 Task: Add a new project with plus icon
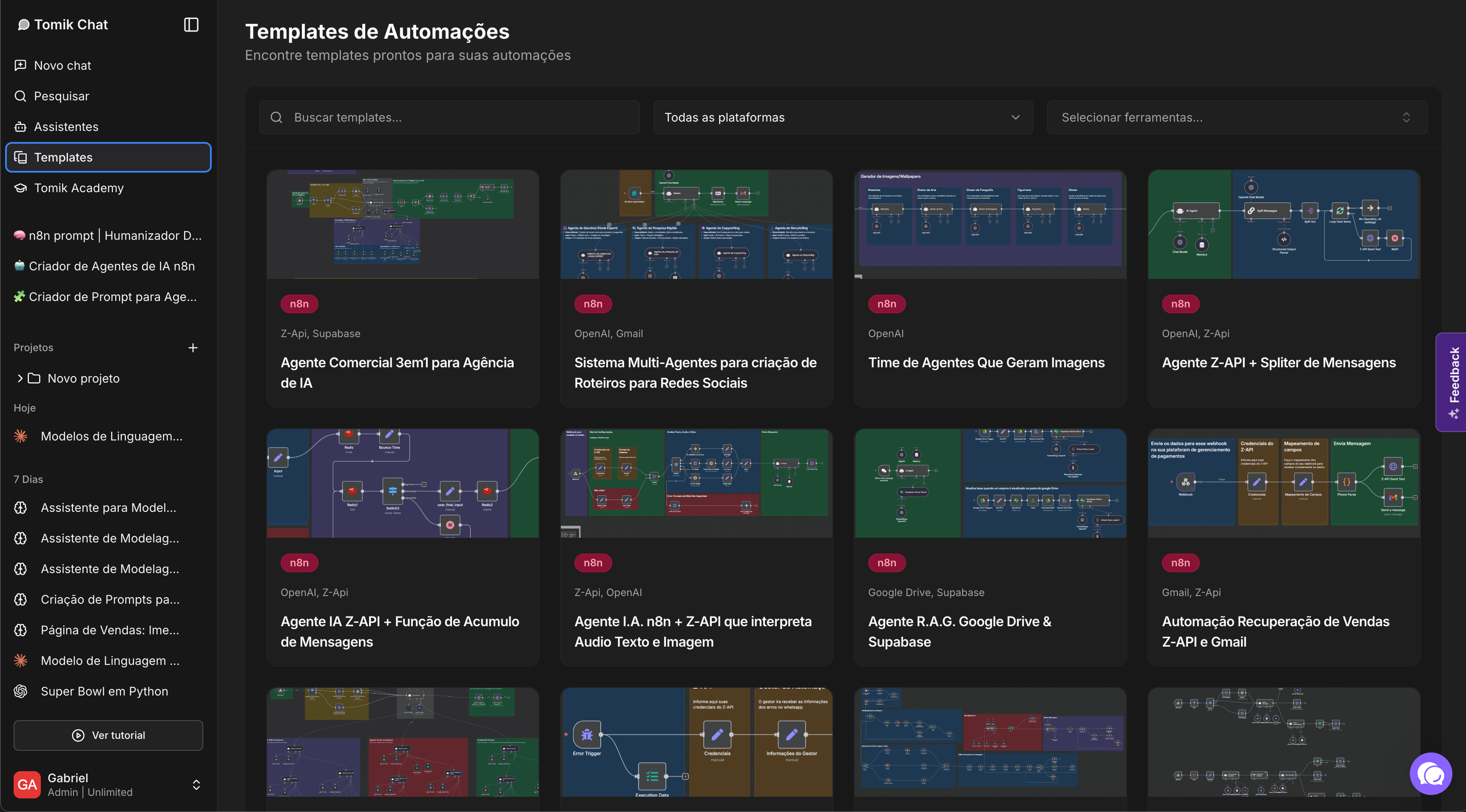tap(193, 348)
